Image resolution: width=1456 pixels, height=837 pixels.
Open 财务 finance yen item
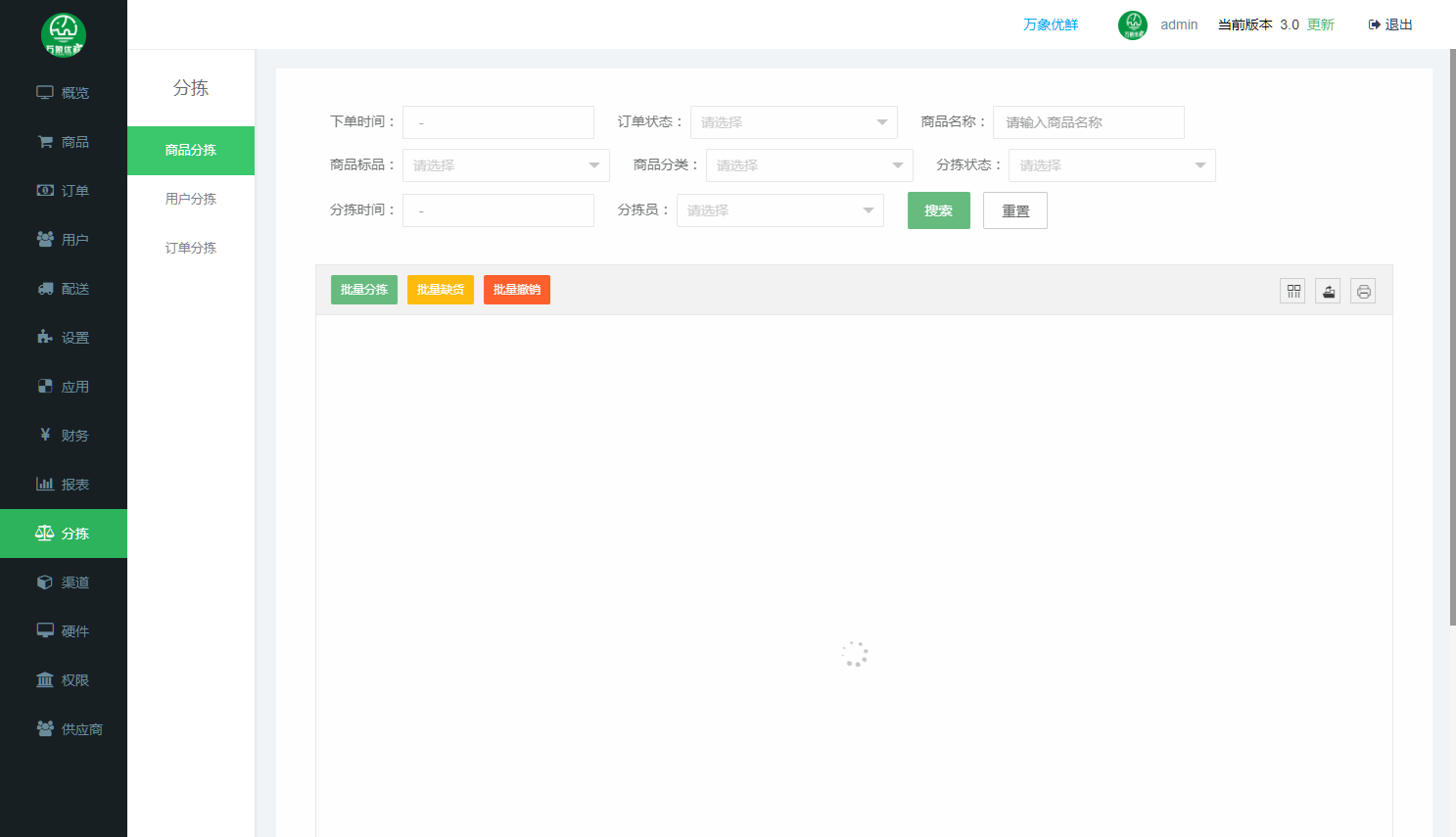(64, 436)
